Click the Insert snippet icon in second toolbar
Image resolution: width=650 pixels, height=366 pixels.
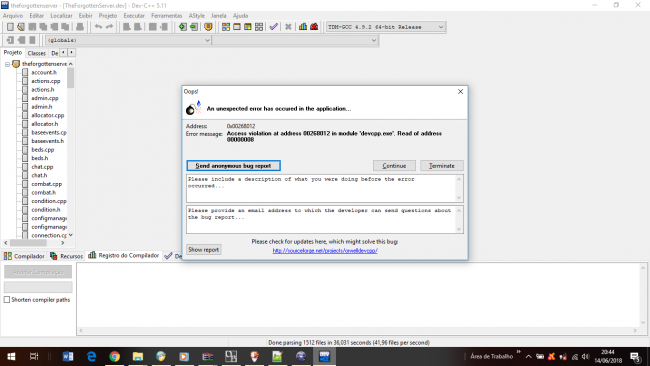pos(10,40)
